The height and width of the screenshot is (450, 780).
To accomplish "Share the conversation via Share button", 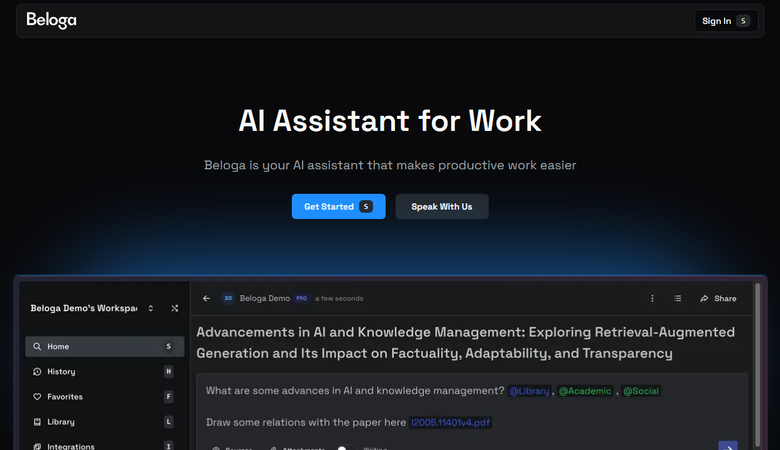I will pyautogui.click(x=718, y=298).
